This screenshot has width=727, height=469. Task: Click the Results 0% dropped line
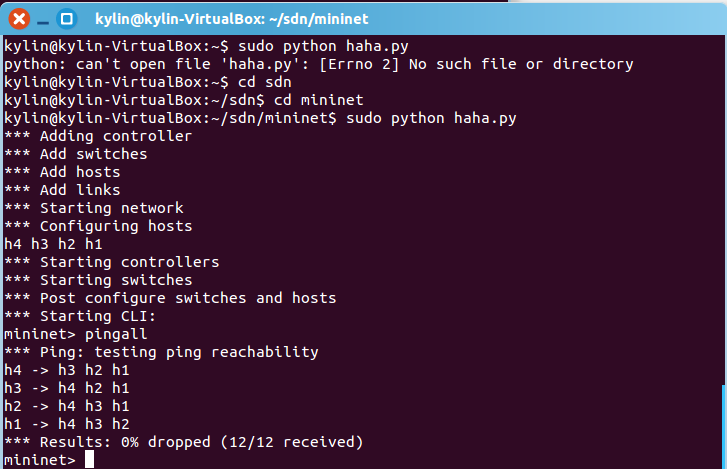184,442
